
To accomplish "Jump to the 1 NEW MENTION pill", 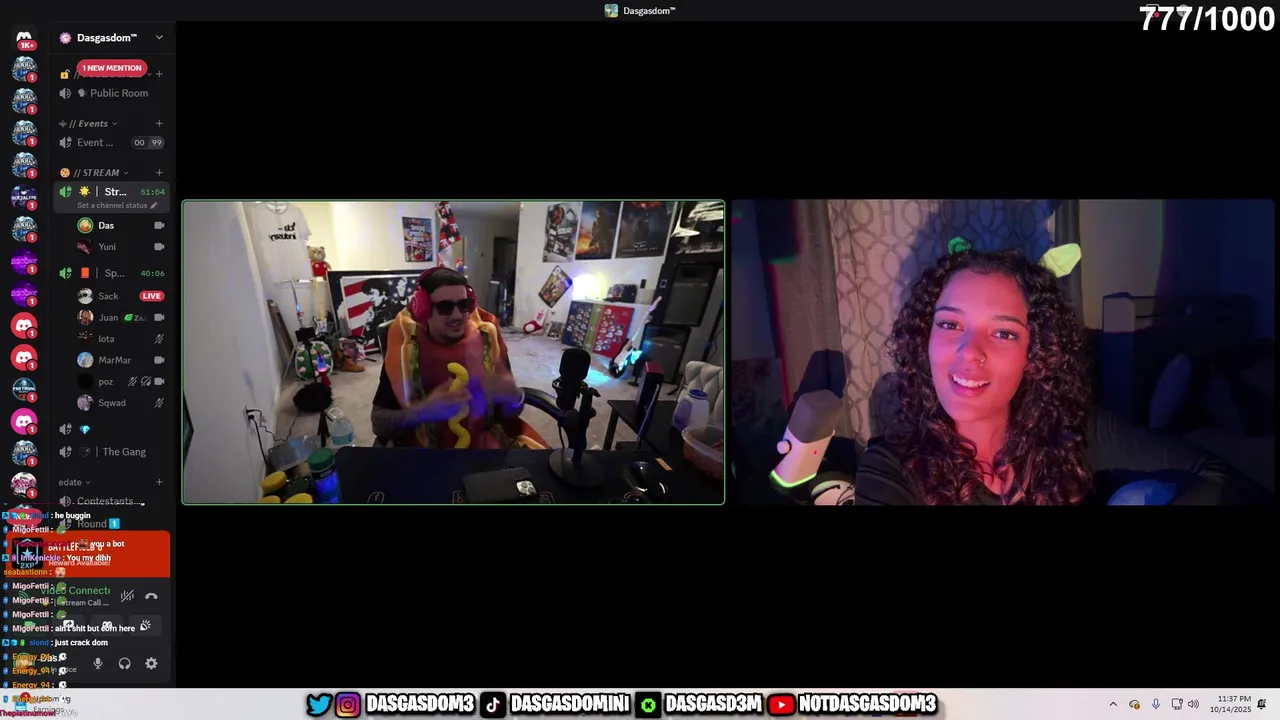I will click(x=112, y=68).
